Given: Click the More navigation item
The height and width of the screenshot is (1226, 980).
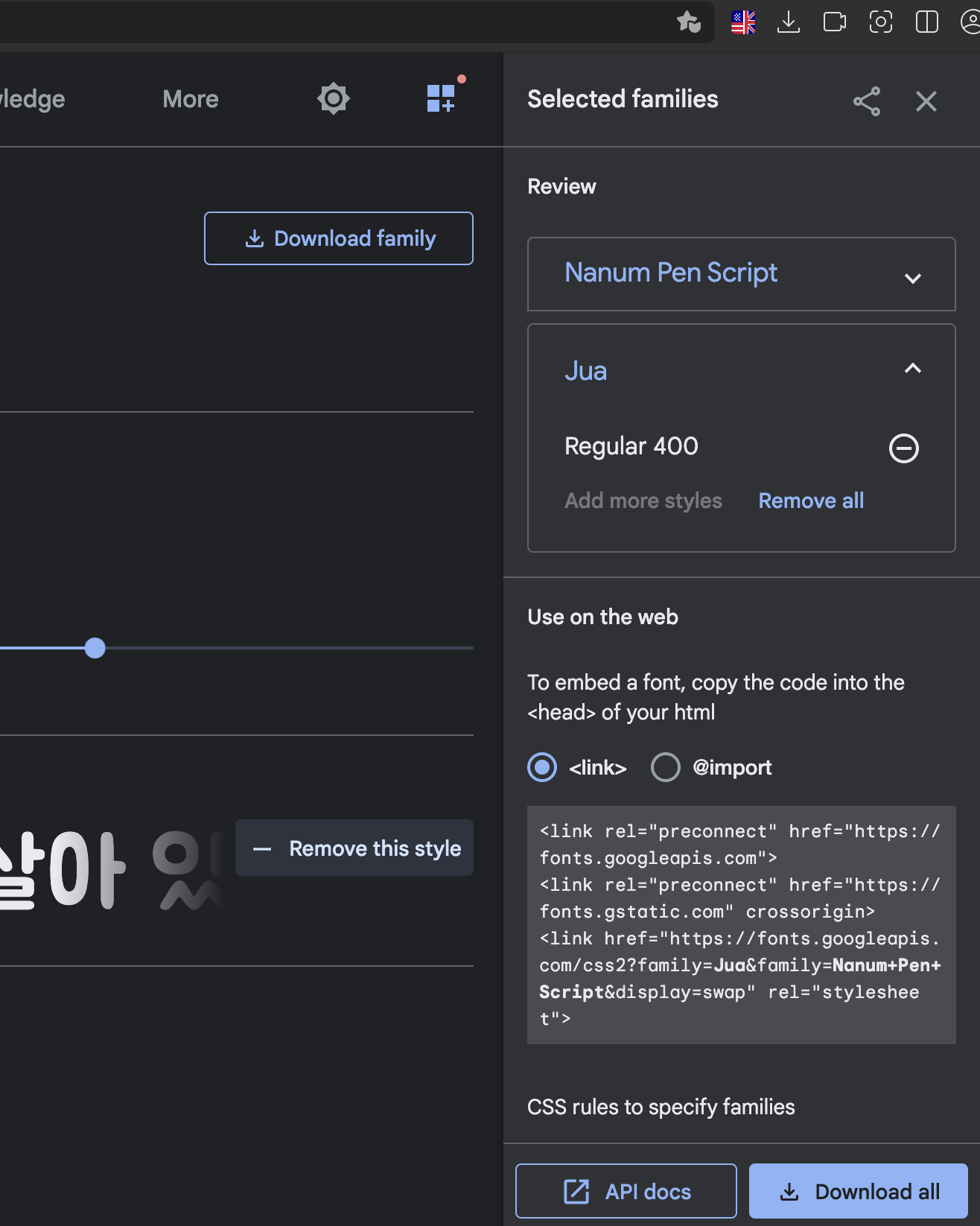Looking at the screenshot, I should [191, 99].
